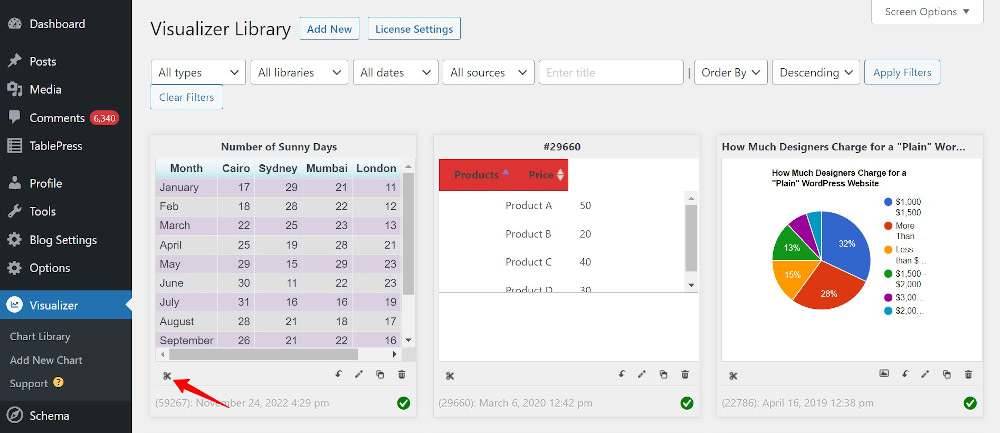Click the scissors icon under chart #29660
This screenshot has height=433, width=1000.
pos(450,375)
